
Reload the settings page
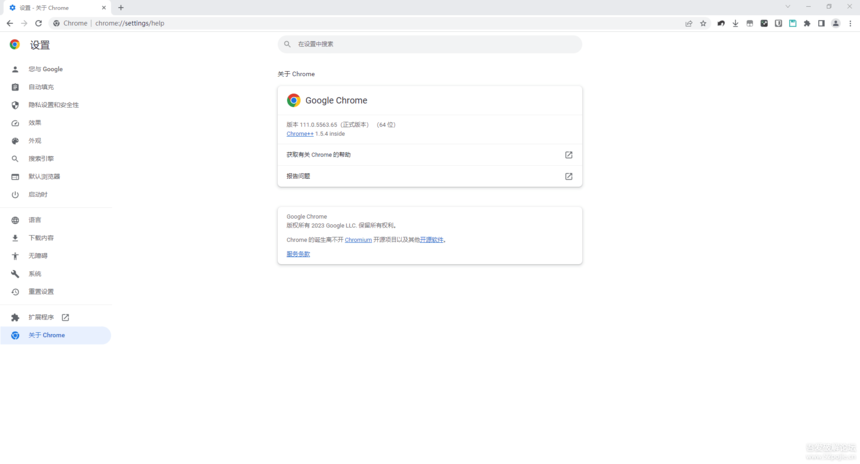[x=38, y=24]
